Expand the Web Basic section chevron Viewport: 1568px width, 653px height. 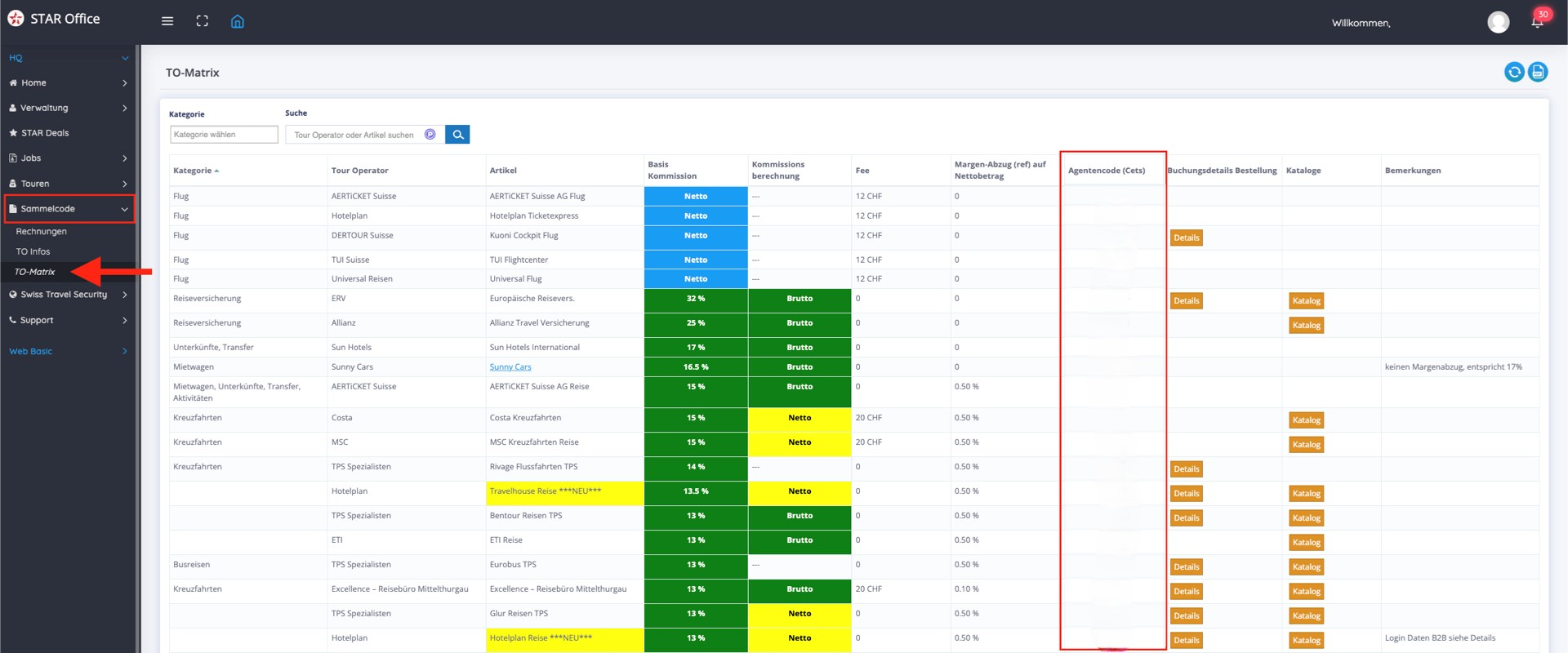[125, 351]
